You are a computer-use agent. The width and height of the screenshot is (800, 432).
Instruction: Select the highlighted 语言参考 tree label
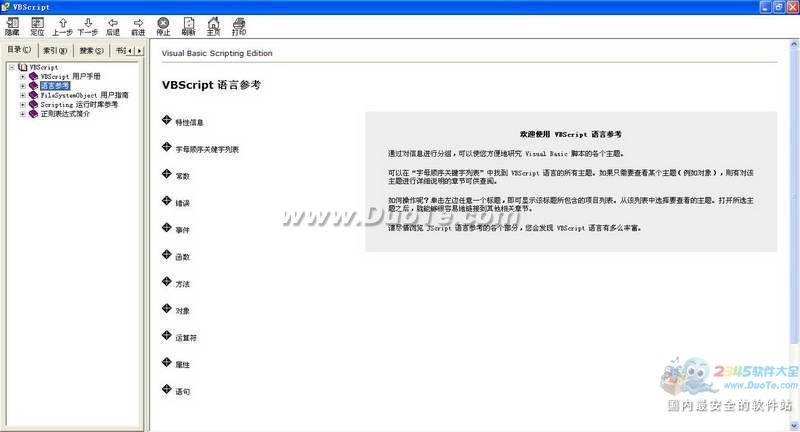[x=55, y=86]
